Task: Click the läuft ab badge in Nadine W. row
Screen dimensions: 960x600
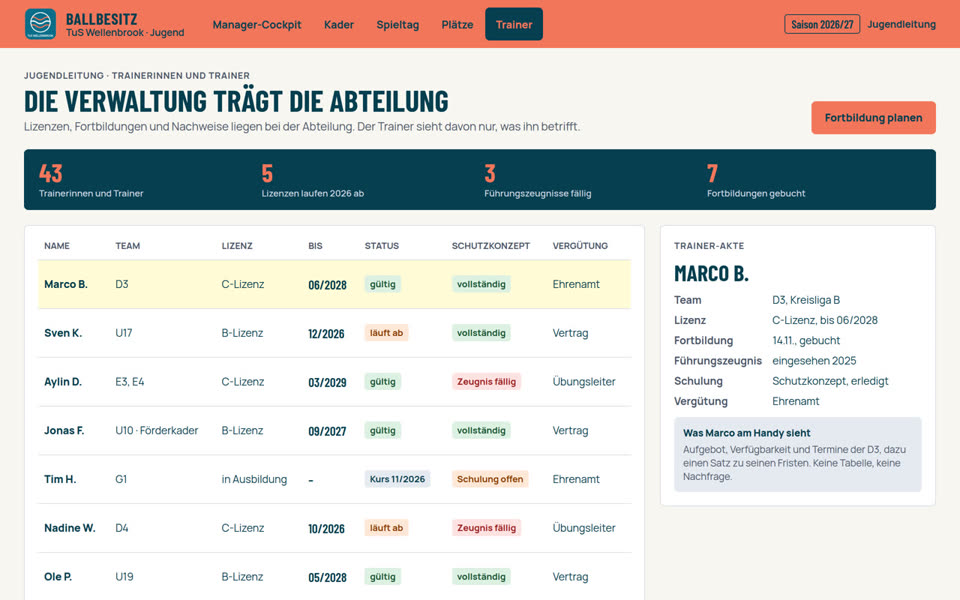Action: 386,528
